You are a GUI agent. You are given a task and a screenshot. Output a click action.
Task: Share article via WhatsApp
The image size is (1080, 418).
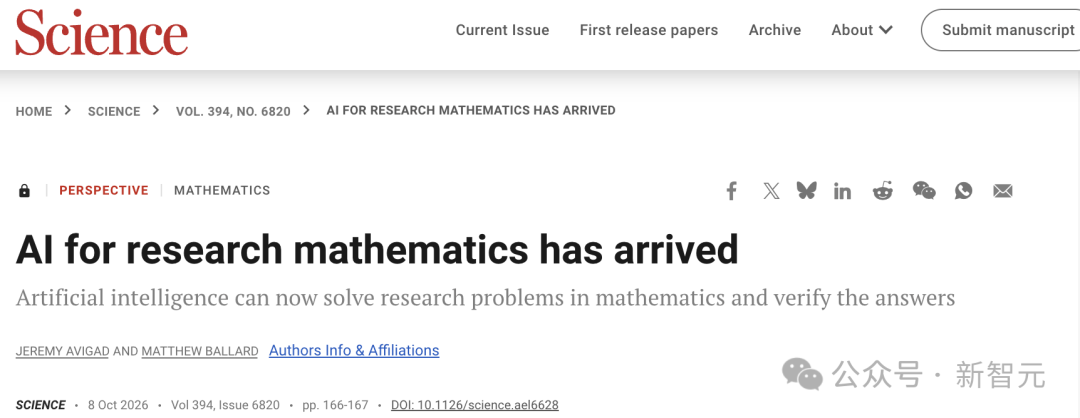pyautogui.click(x=964, y=191)
